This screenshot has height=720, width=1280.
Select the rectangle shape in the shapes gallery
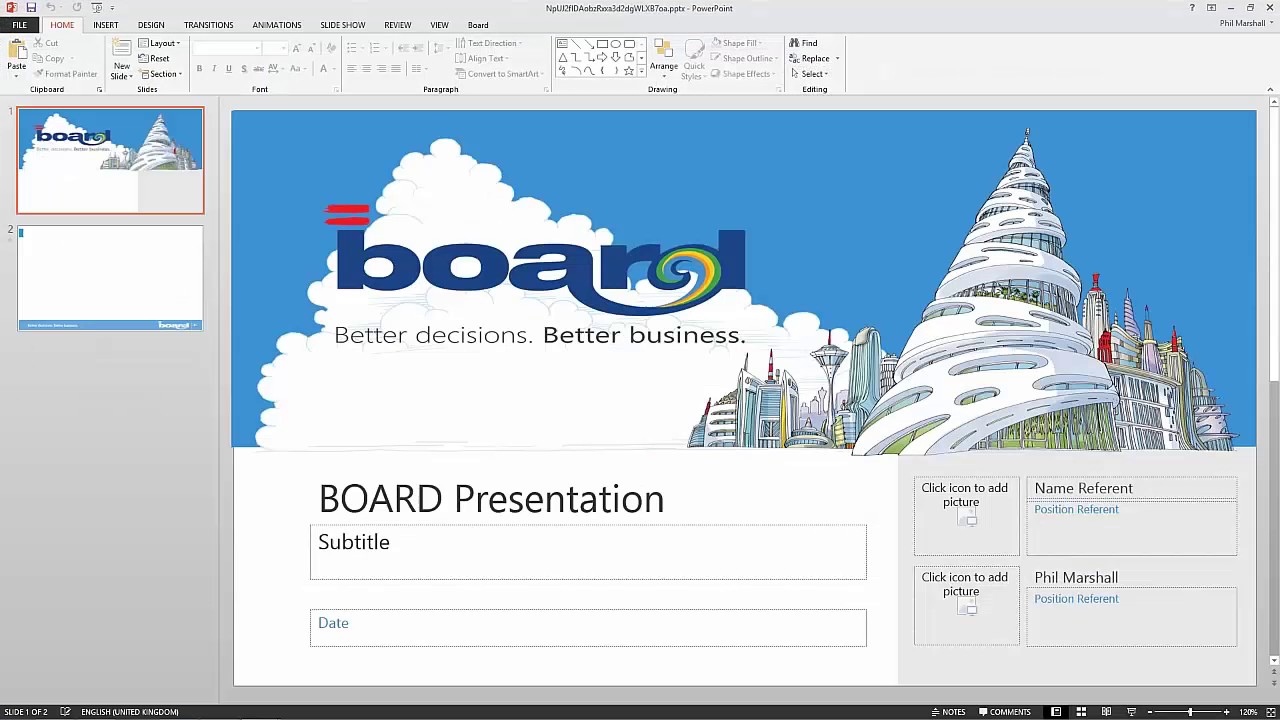click(602, 44)
